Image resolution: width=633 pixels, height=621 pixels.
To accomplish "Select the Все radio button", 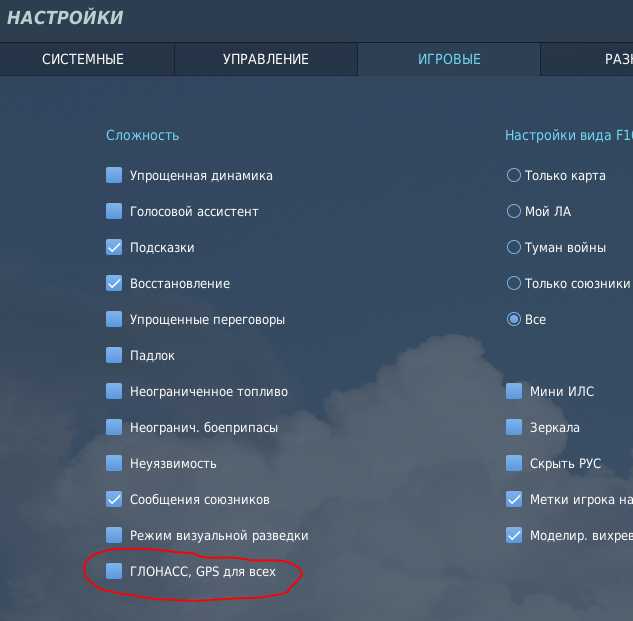I will 514,319.
